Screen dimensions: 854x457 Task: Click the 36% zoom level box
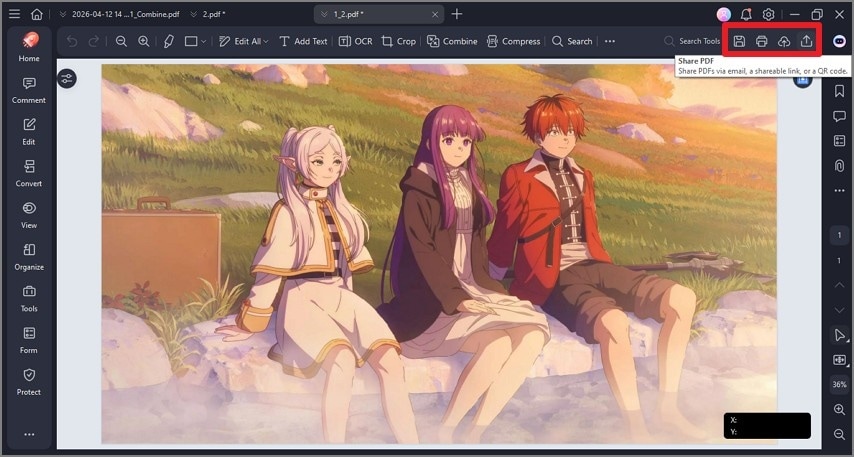[839, 385]
